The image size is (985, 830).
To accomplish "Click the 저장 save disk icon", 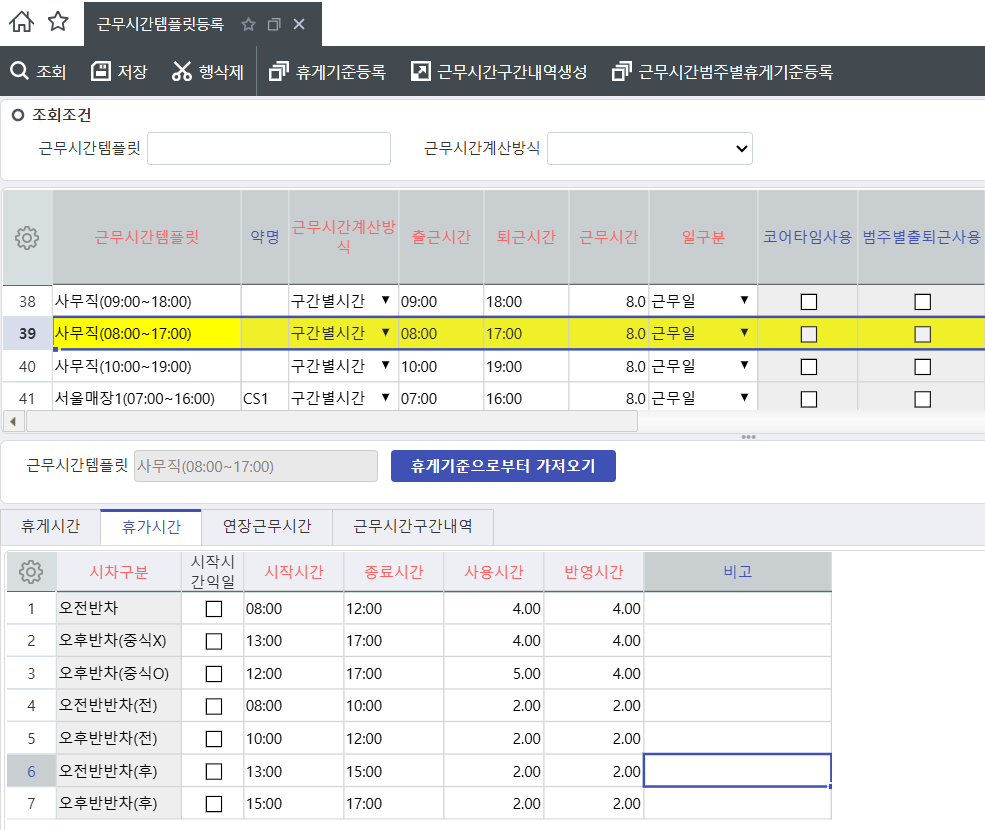I will coord(101,71).
